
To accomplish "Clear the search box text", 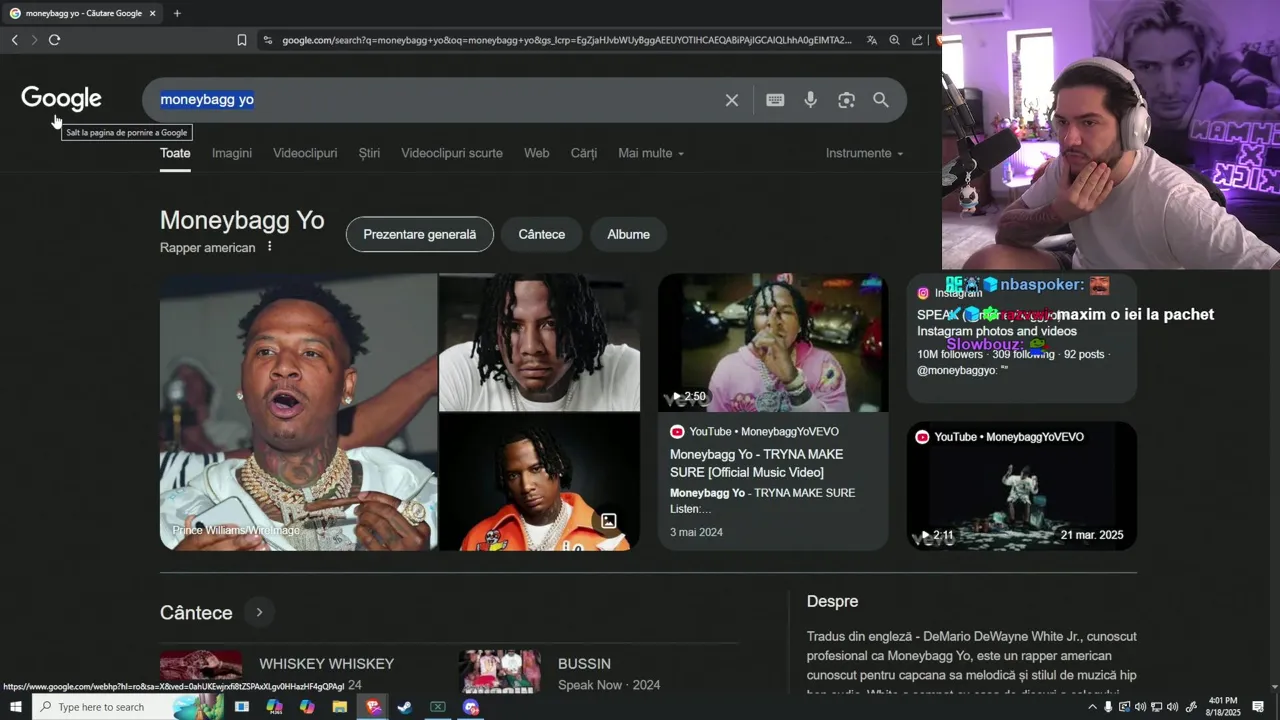I will pos(732,100).
